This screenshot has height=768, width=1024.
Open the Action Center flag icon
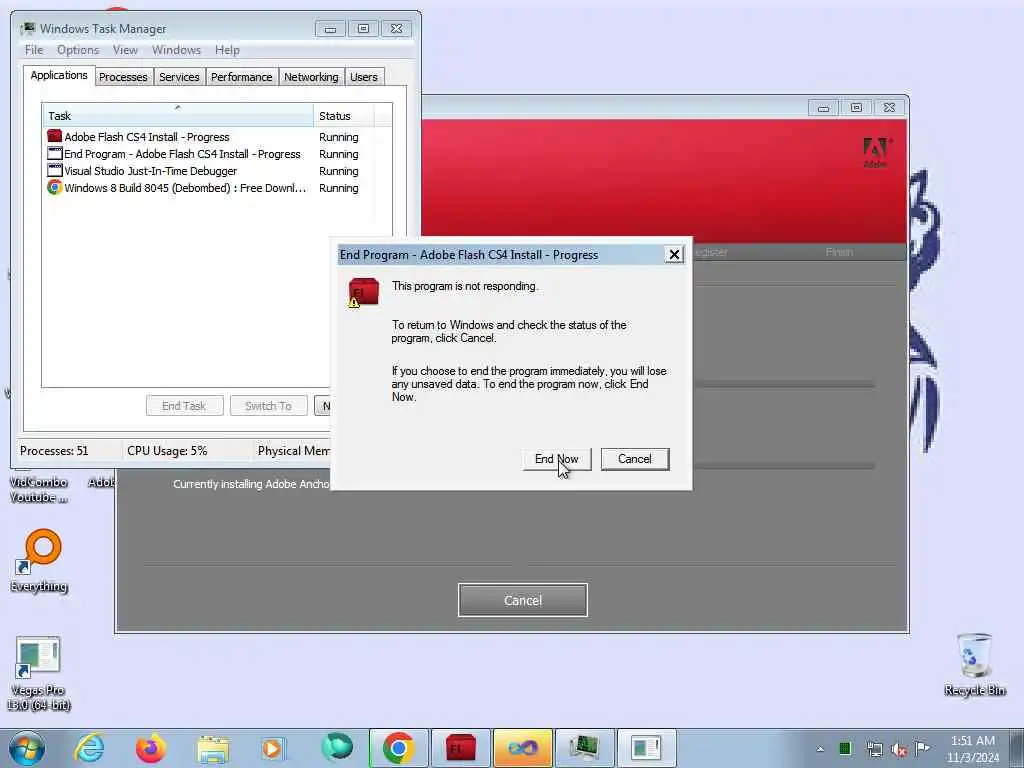923,748
